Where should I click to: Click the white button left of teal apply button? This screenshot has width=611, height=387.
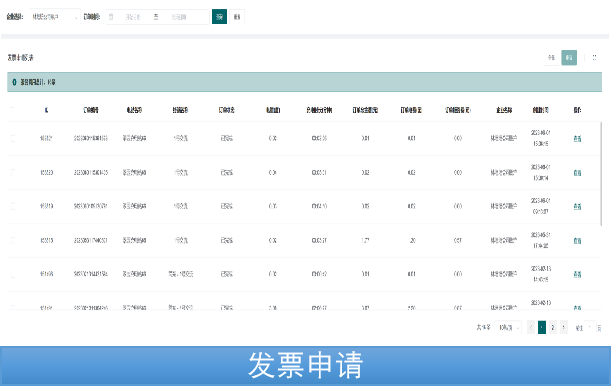[551, 58]
